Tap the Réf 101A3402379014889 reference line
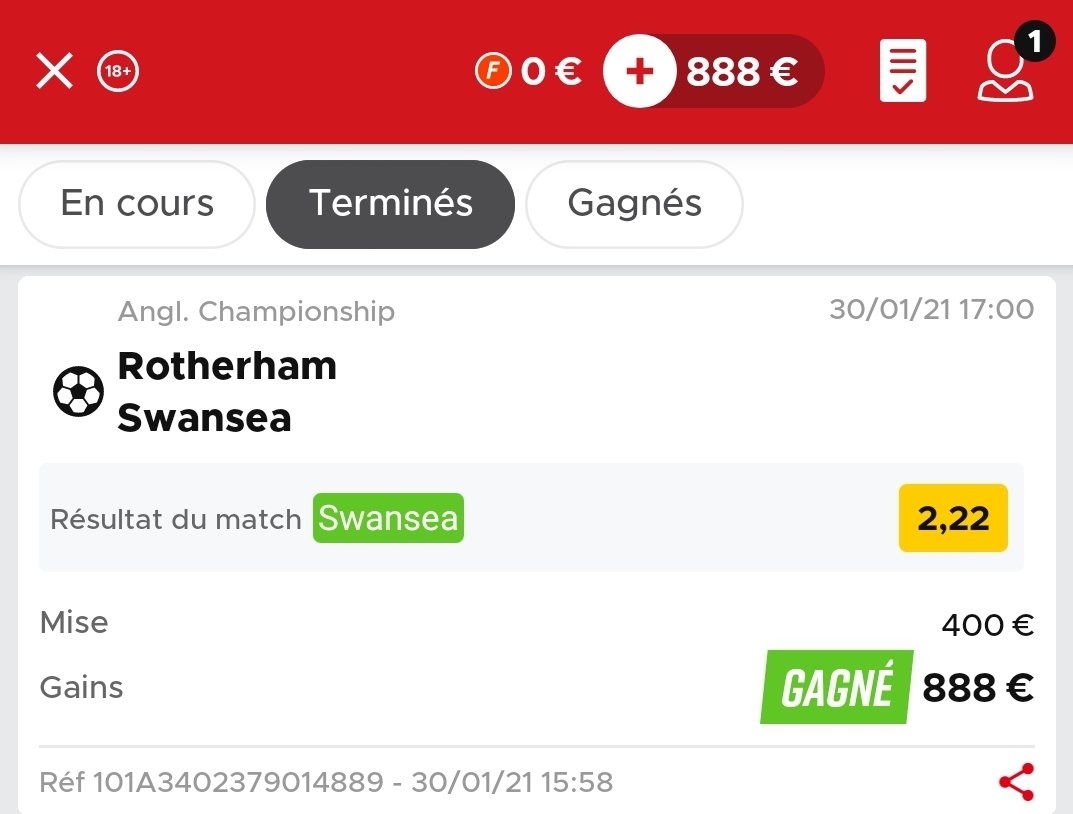The image size is (1073, 814). click(x=326, y=782)
